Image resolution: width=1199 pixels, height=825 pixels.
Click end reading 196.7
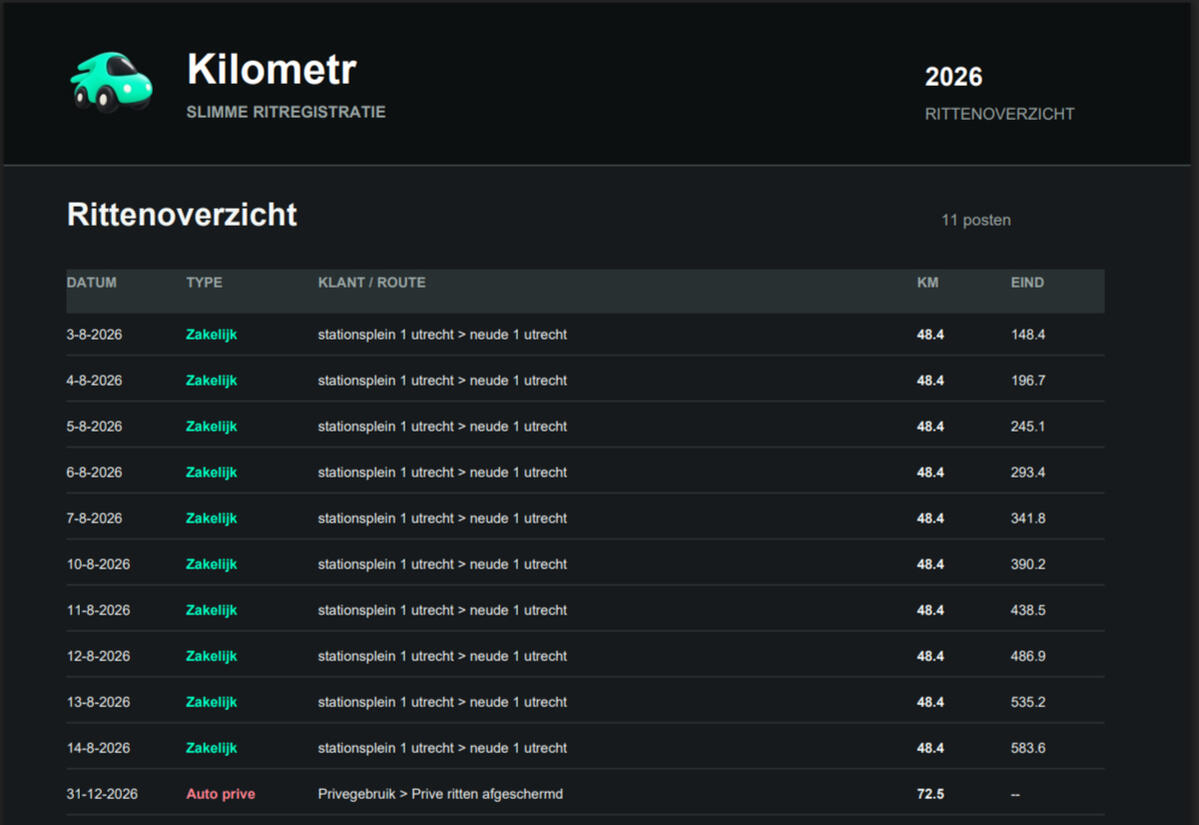(x=1028, y=380)
